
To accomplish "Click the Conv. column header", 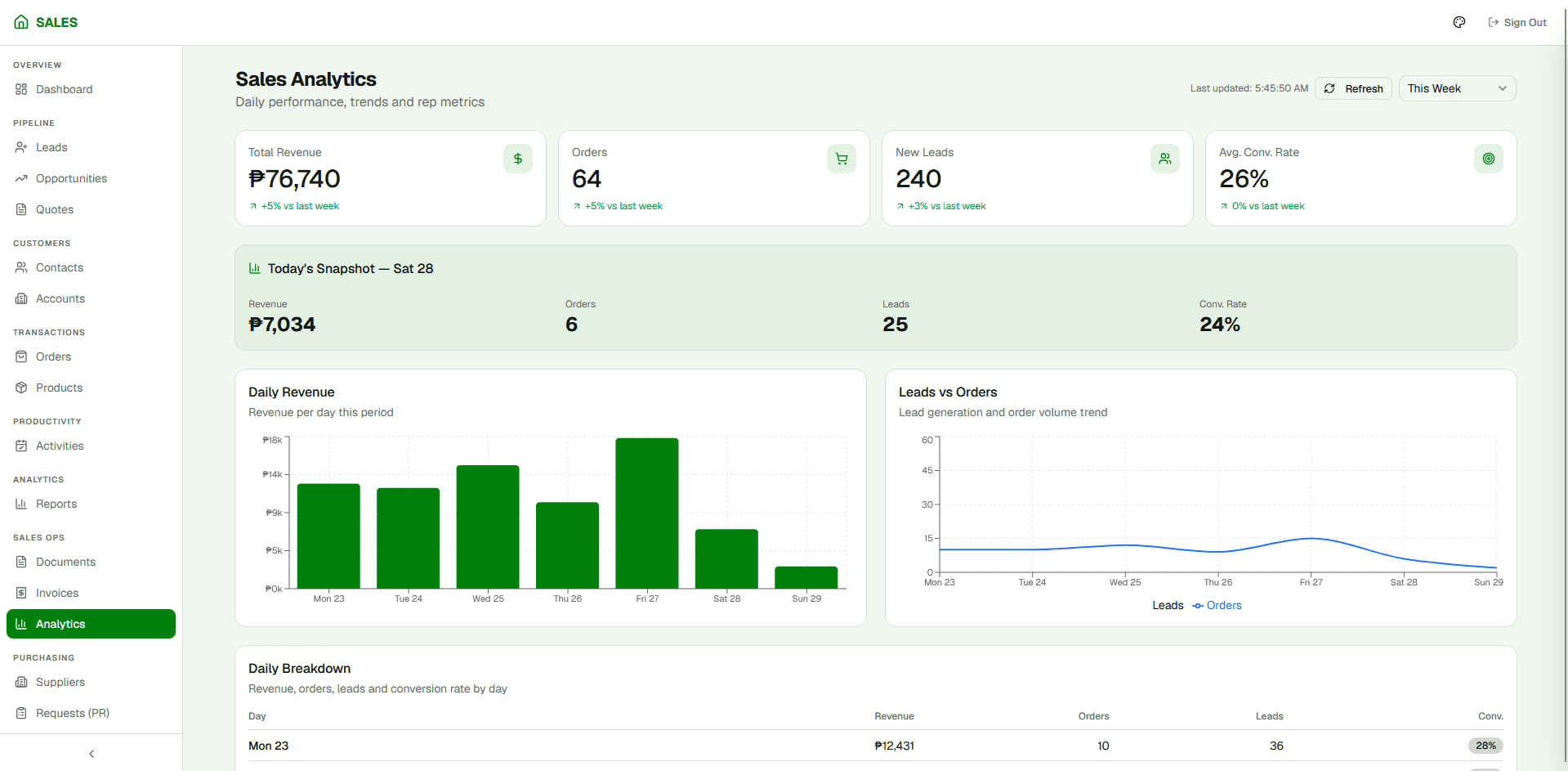I will [x=1490, y=716].
